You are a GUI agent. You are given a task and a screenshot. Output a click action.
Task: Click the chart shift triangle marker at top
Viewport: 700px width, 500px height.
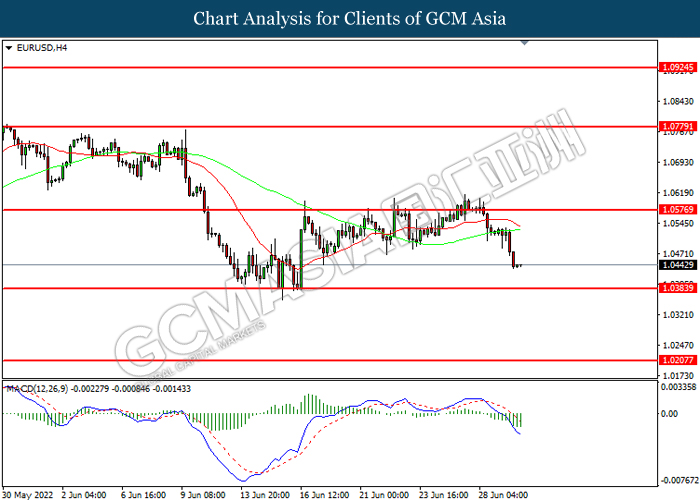pos(525,43)
